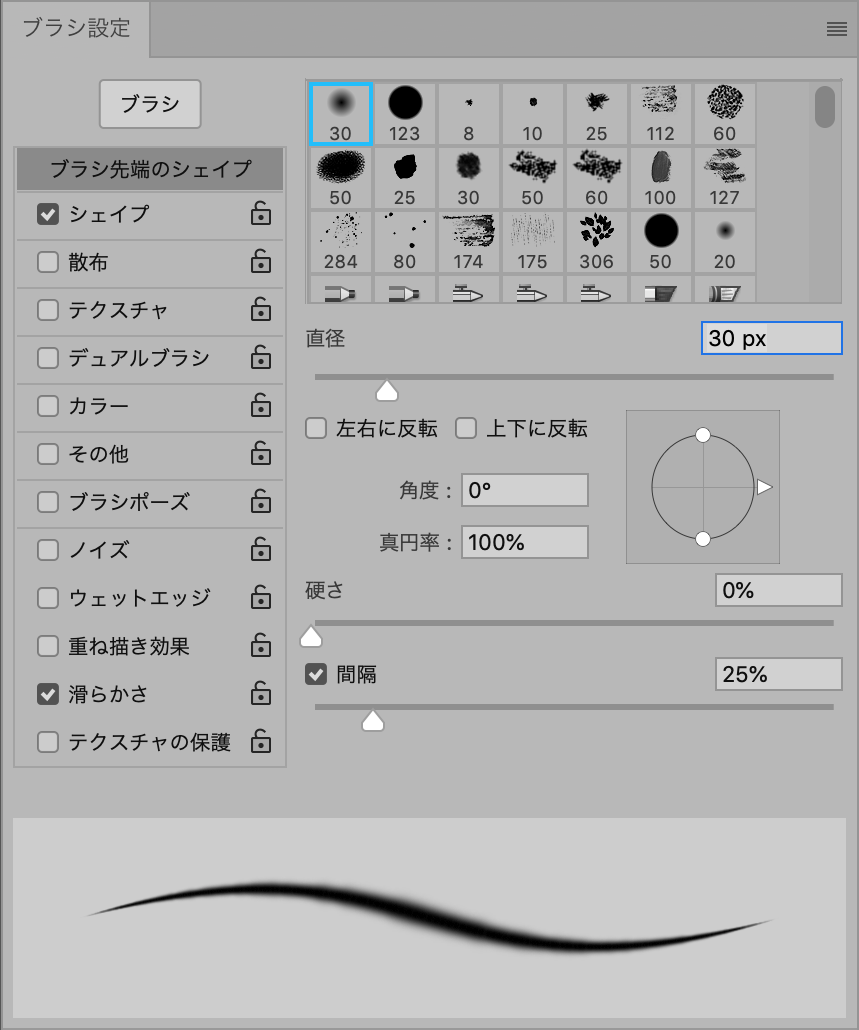Click the lock icon next to 散布
Image resolution: width=859 pixels, height=1030 pixels.
pos(260,262)
